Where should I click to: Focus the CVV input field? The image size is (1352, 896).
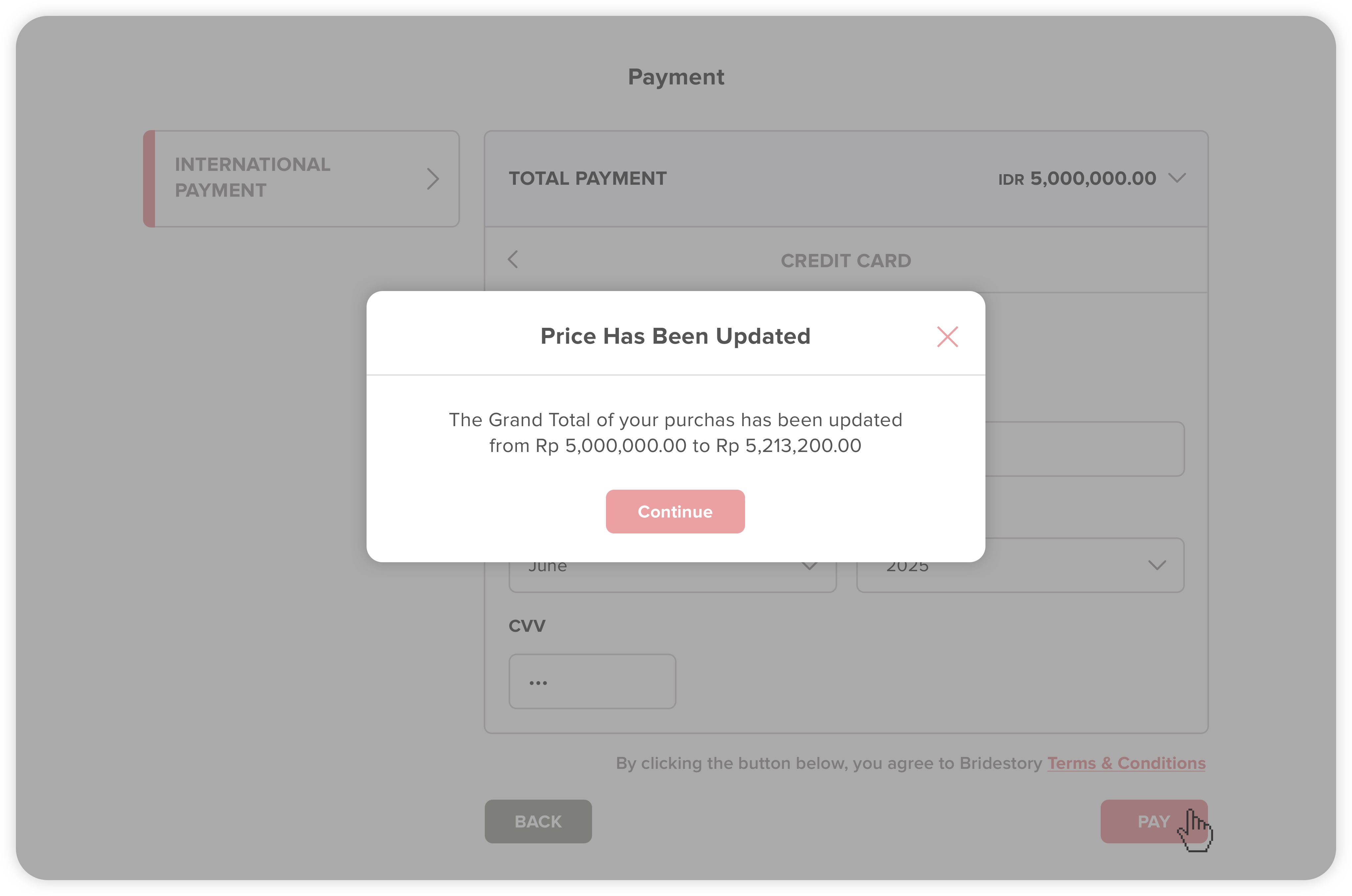(x=592, y=682)
